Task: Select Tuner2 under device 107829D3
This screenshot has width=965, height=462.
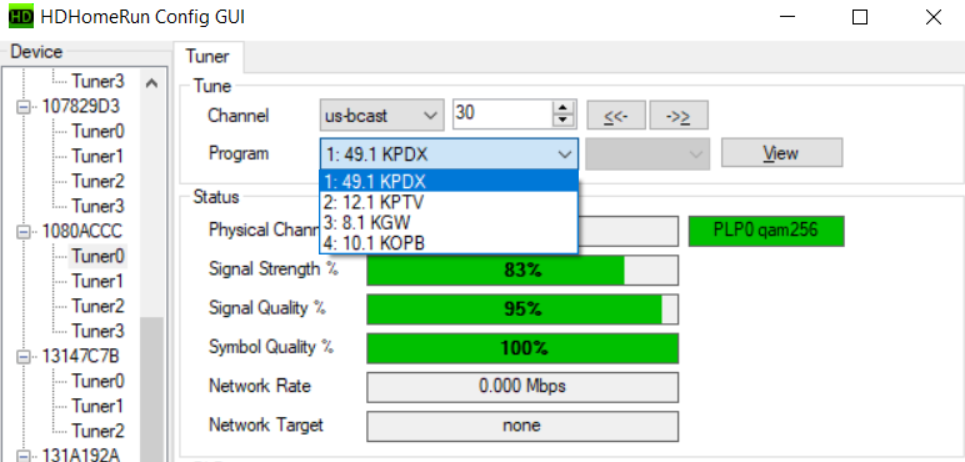Action: [97, 181]
